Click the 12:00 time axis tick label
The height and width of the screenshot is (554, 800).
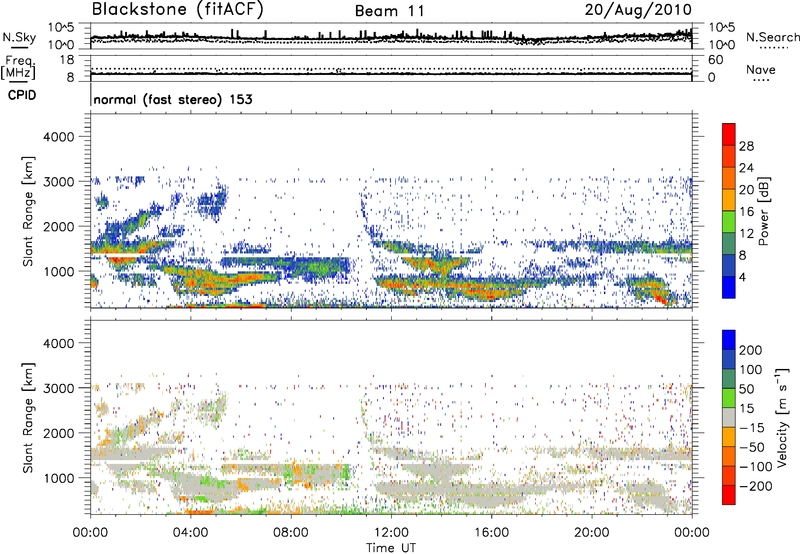click(x=391, y=533)
